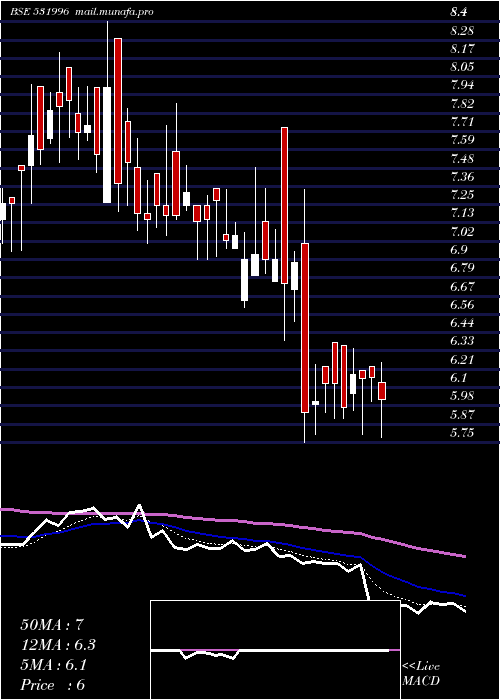Select the 7.36 price axis label
This screenshot has height=700, width=500.
tap(462, 177)
